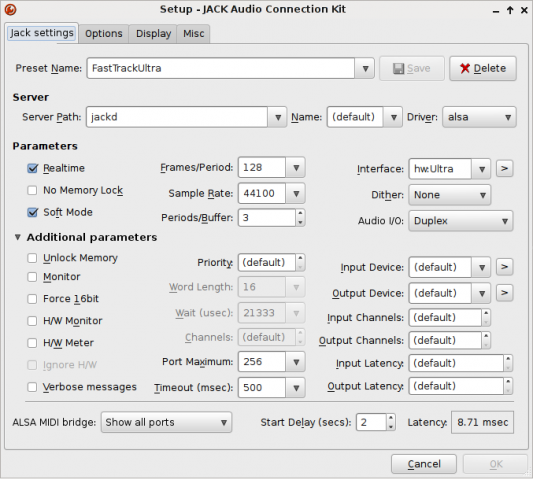Click the Output Channels spin box
Image resolution: width=533 pixels, height=480 pixels.
(x=449, y=340)
